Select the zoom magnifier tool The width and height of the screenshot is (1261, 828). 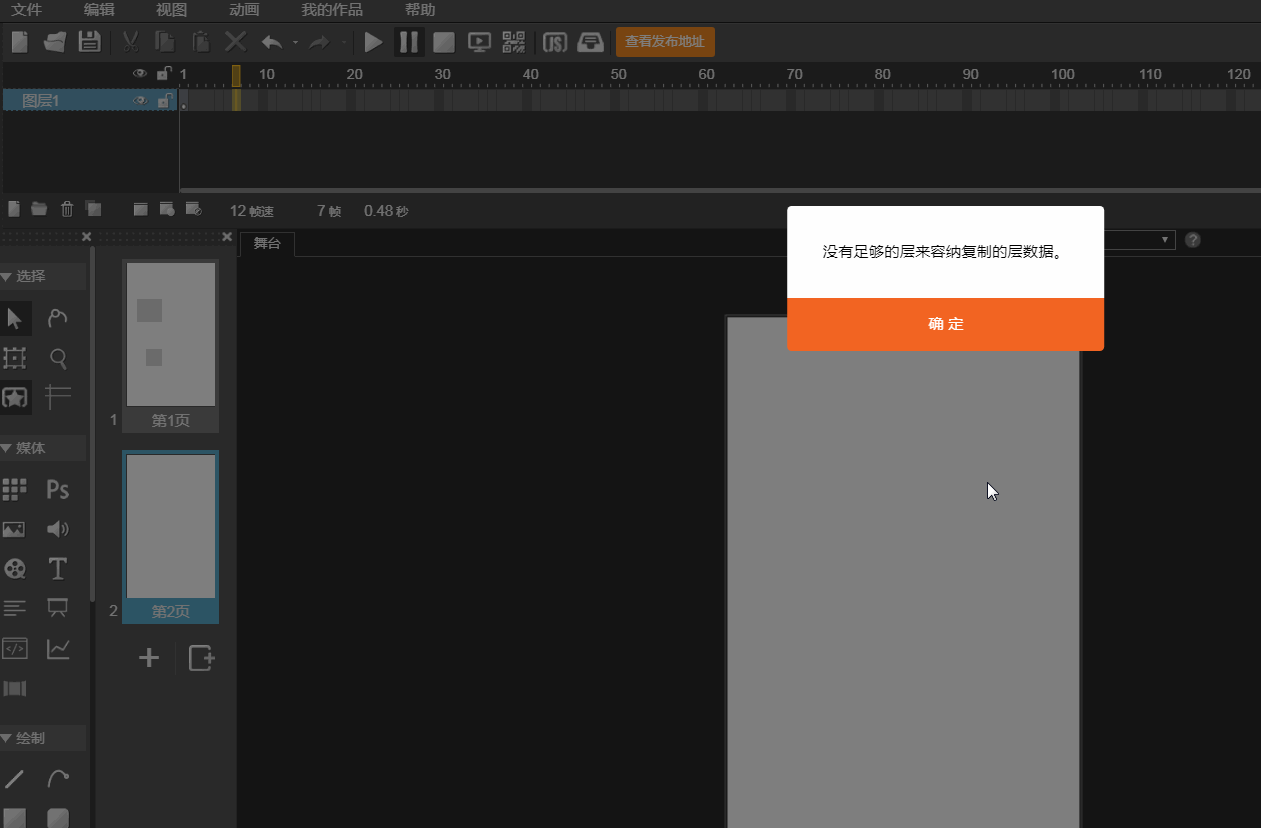click(58, 358)
